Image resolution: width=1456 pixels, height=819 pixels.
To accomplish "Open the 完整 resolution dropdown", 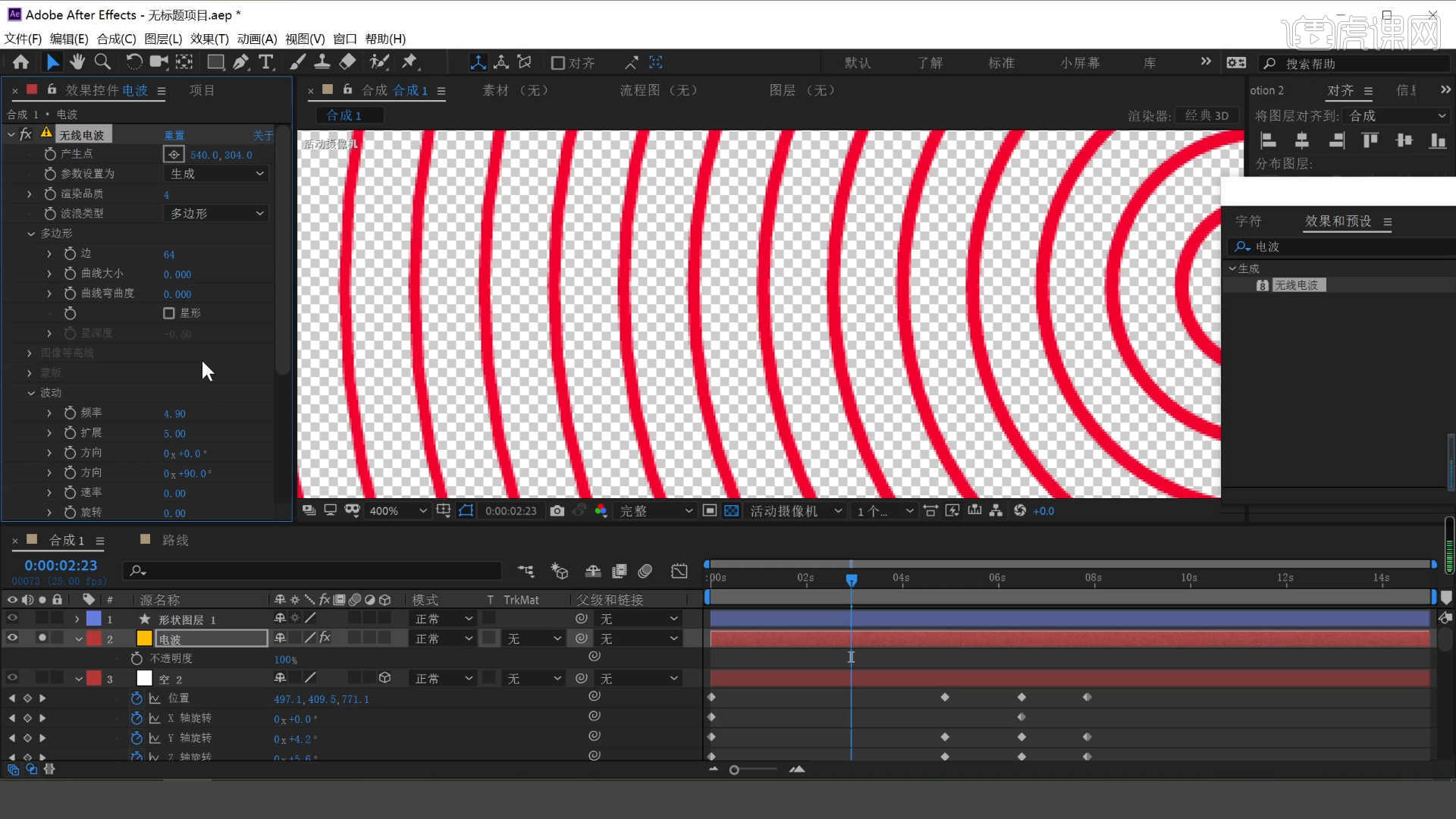I will tap(655, 511).
